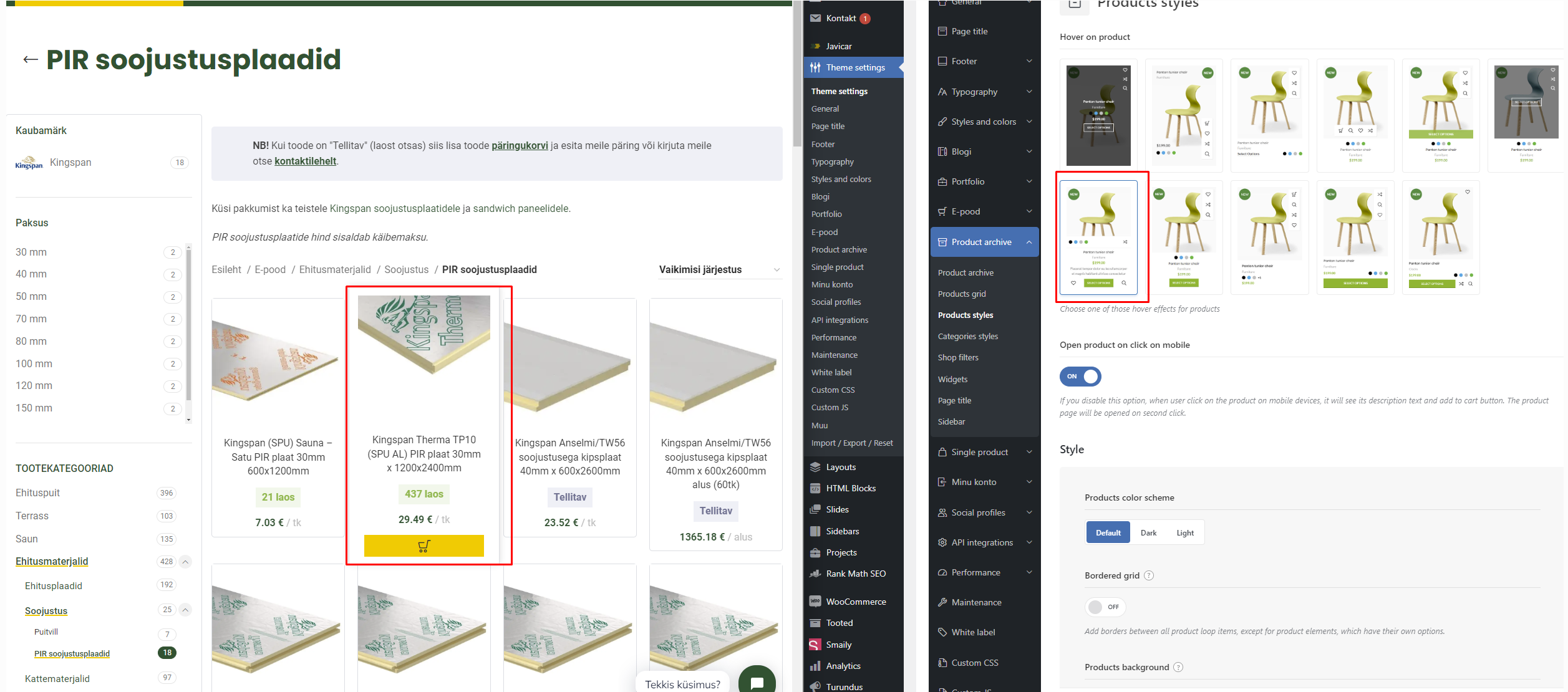Click the Projects briefcase icon
The height and width of the screenshot is (692, 1568).
[x=815, y=552]
